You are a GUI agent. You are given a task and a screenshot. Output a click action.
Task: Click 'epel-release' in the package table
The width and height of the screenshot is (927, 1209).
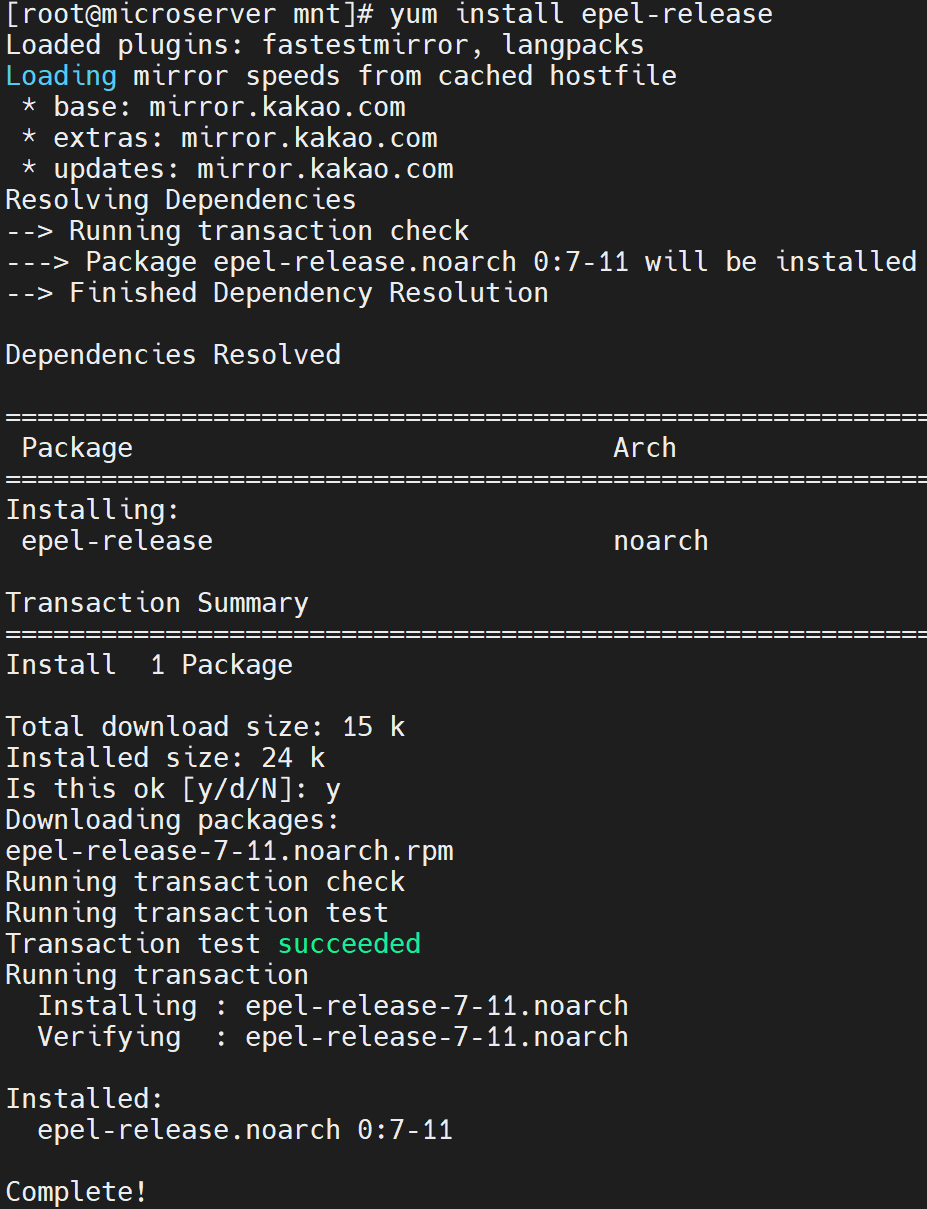tap(117, 541)
